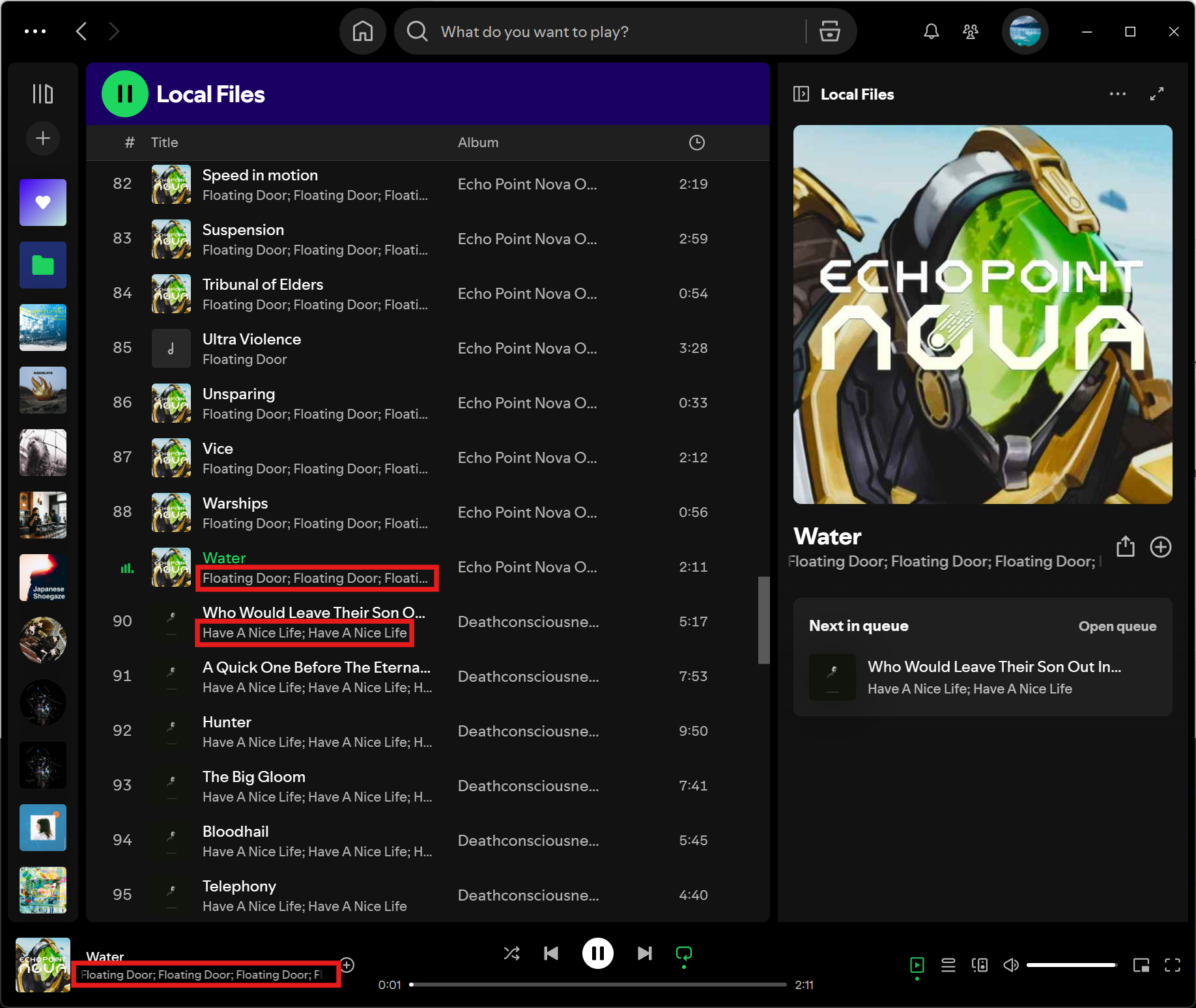
Task: Select the currently playing Water row
Action: pos(427,567)
